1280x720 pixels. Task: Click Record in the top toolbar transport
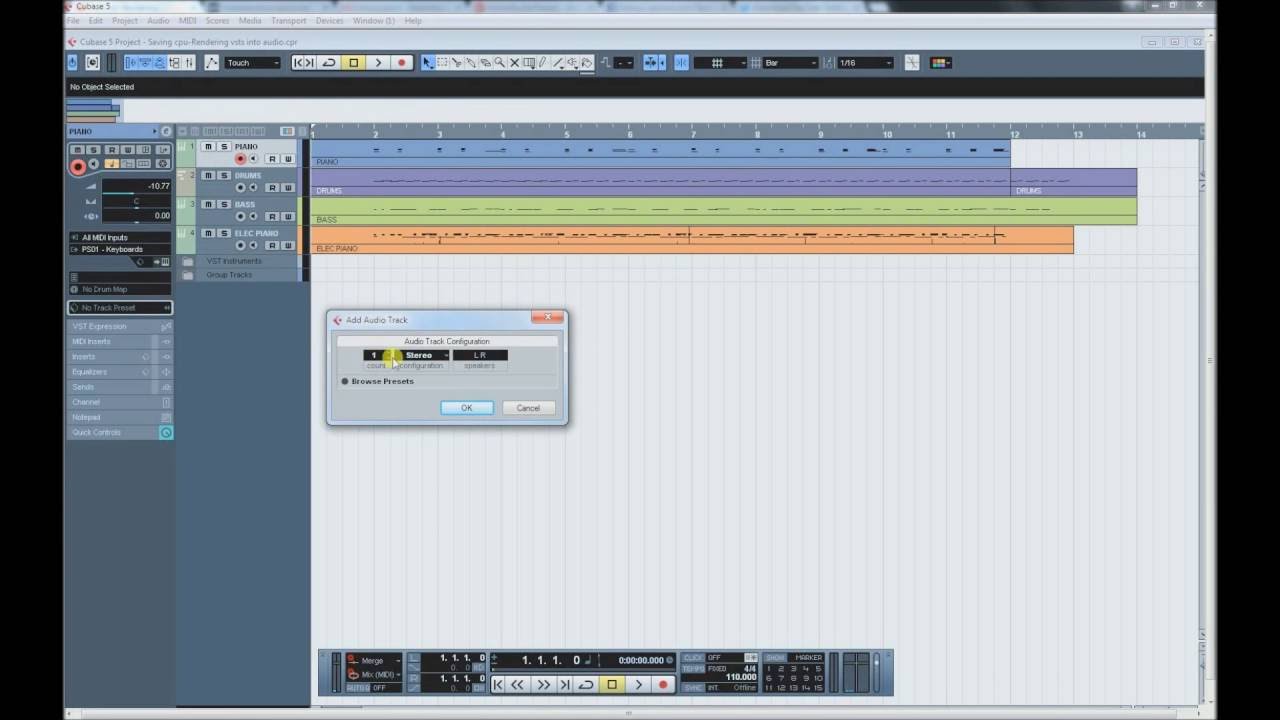[x=402, y=62]
